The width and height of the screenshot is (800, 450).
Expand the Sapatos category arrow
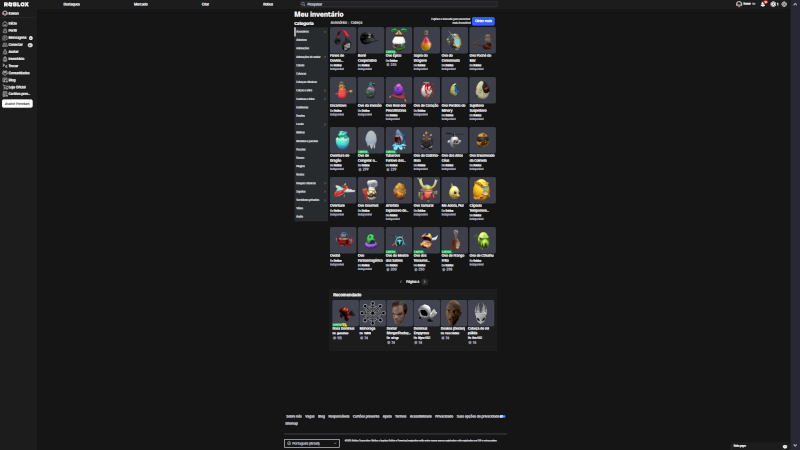325,191
